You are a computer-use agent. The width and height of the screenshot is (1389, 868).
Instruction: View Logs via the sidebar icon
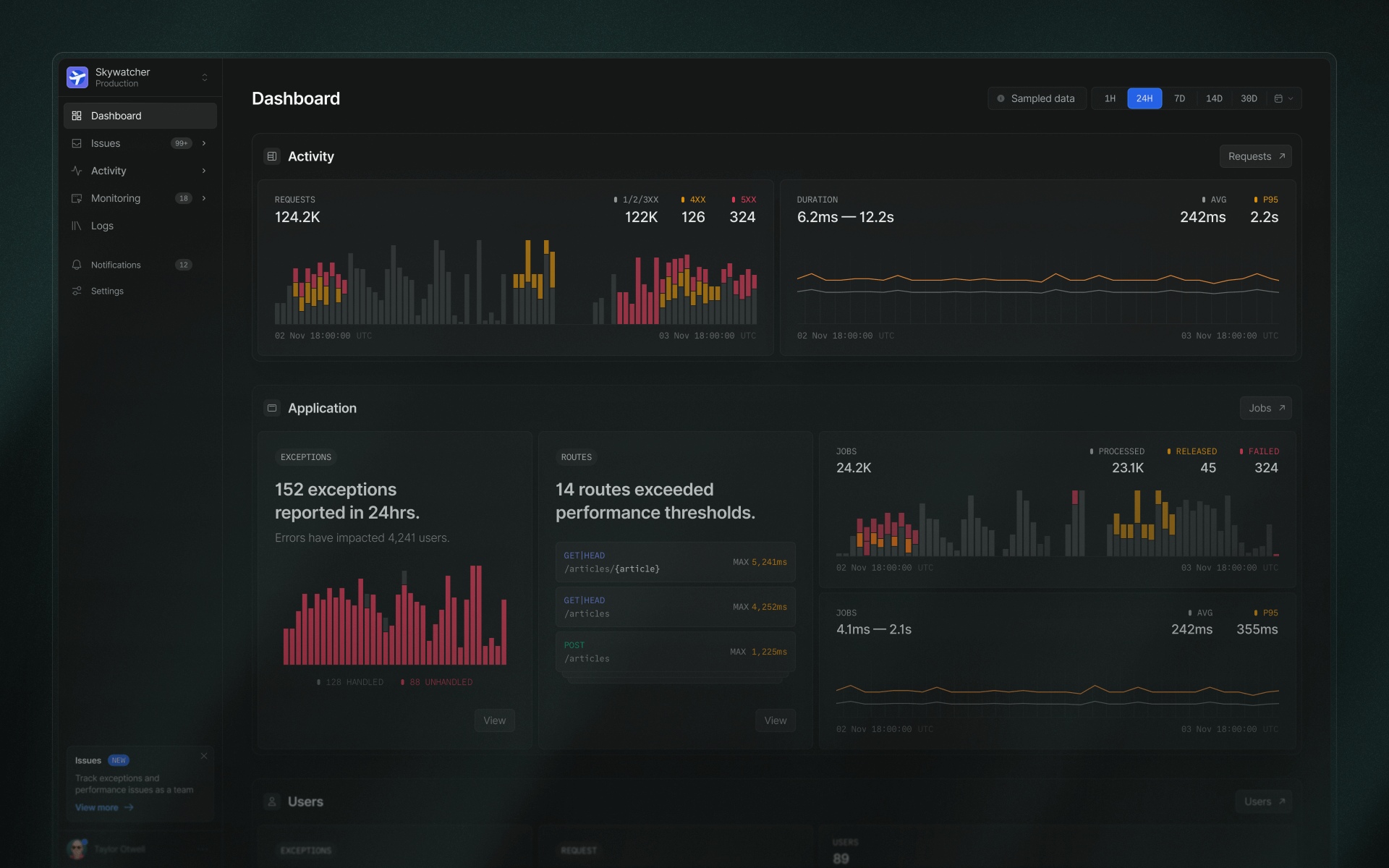point(77,226)
